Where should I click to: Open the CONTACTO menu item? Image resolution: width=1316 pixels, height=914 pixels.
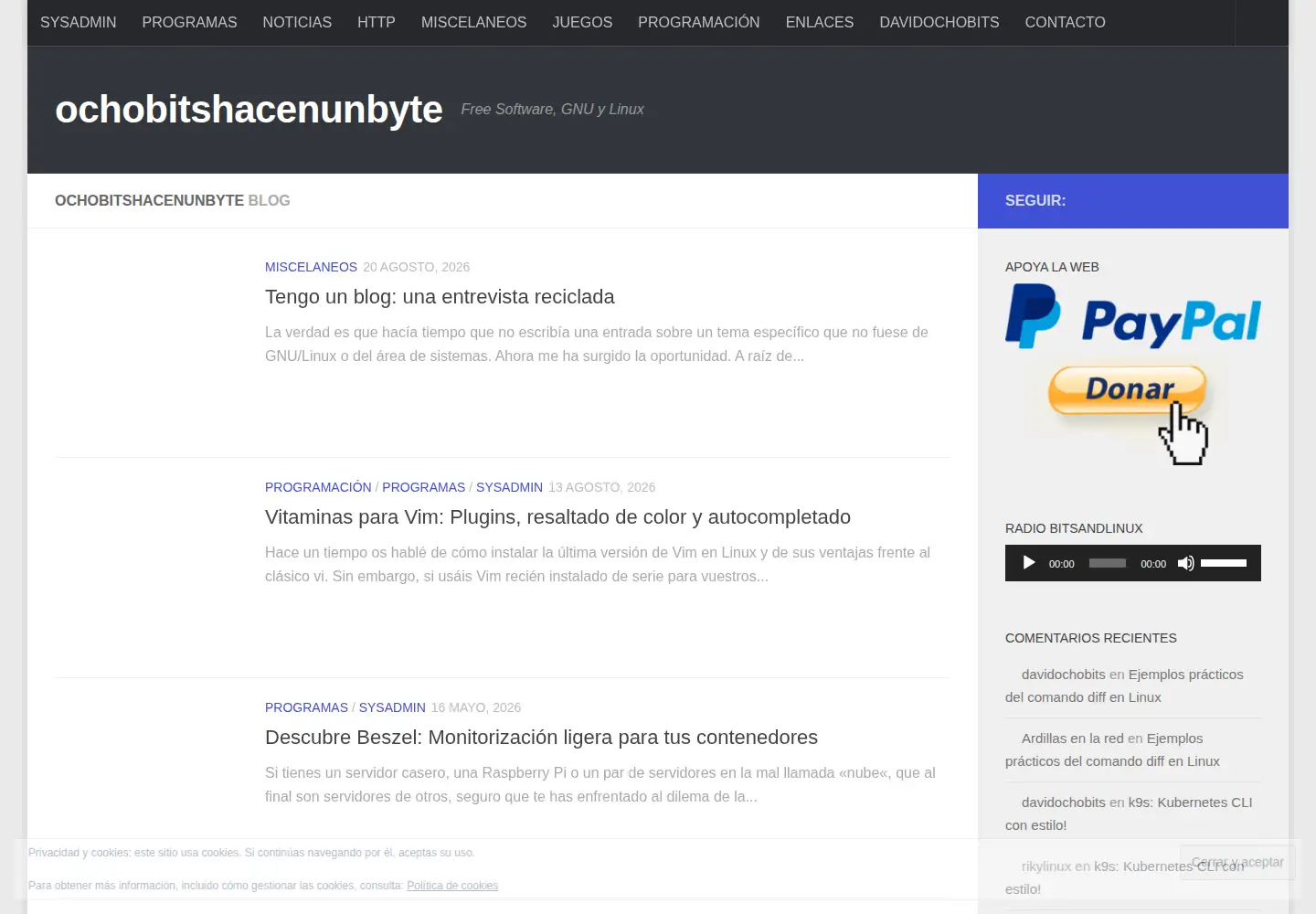1065,22
